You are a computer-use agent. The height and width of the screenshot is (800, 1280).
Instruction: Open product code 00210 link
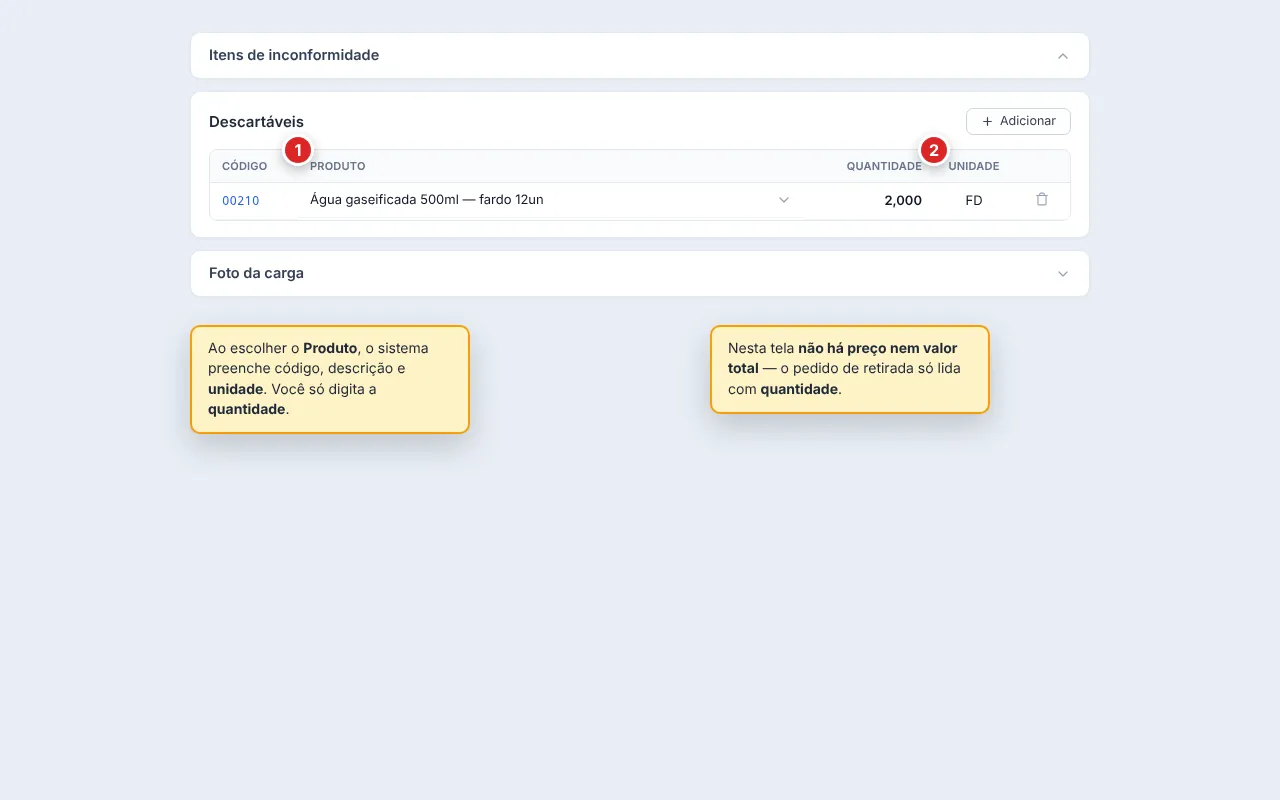point(240,201)
